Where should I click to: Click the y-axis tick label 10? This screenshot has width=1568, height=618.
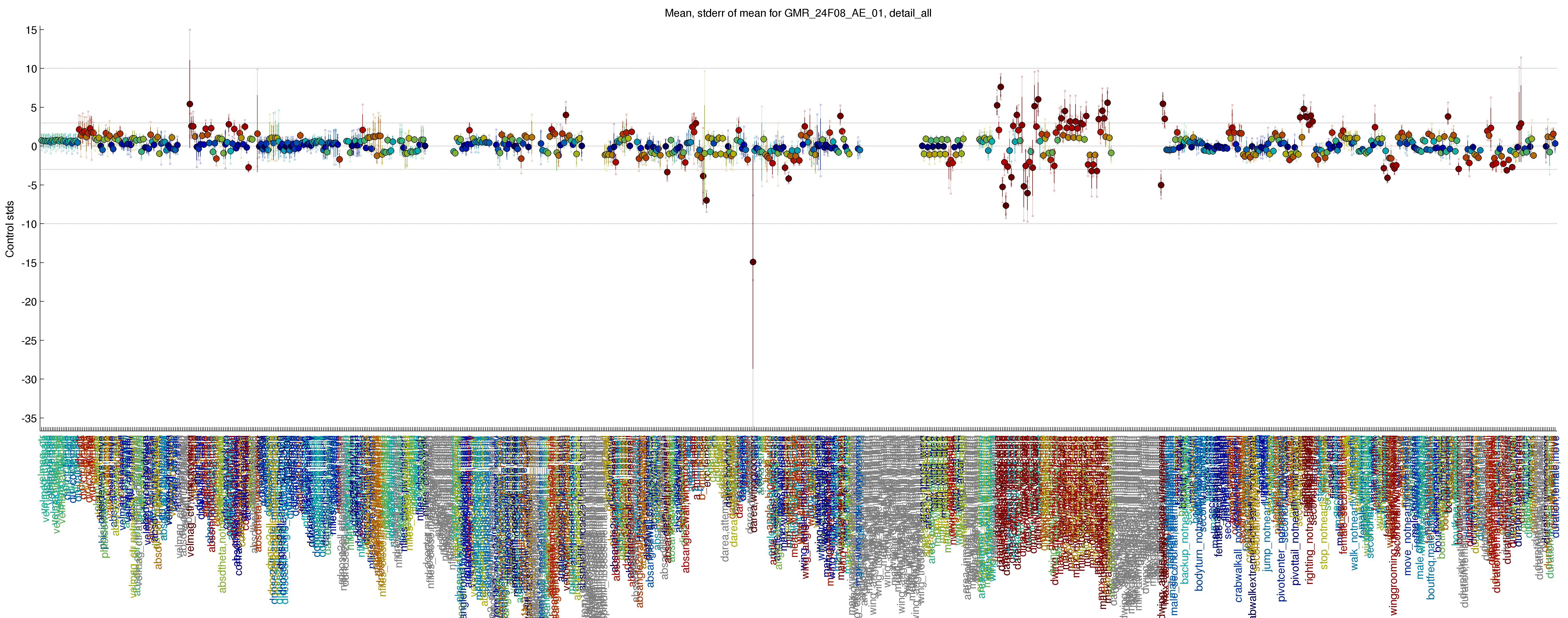(32, 69)
